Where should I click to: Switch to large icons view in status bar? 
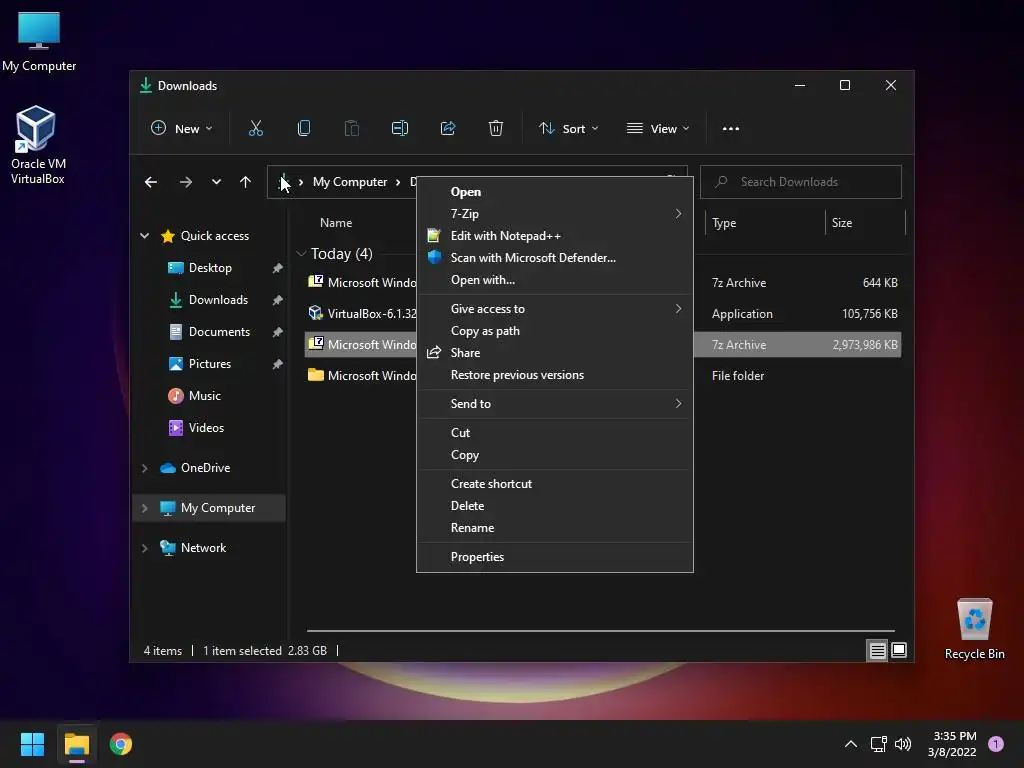899,650
